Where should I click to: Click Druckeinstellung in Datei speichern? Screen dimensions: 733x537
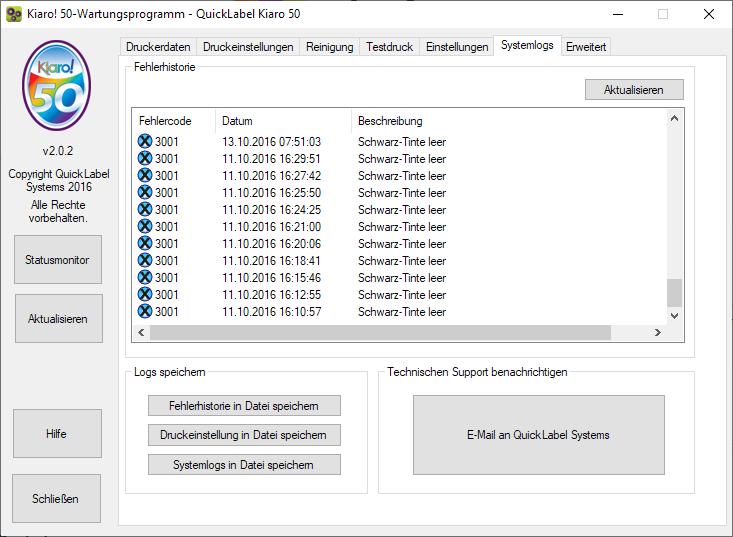pyautogui.click(x=244, y=435)
